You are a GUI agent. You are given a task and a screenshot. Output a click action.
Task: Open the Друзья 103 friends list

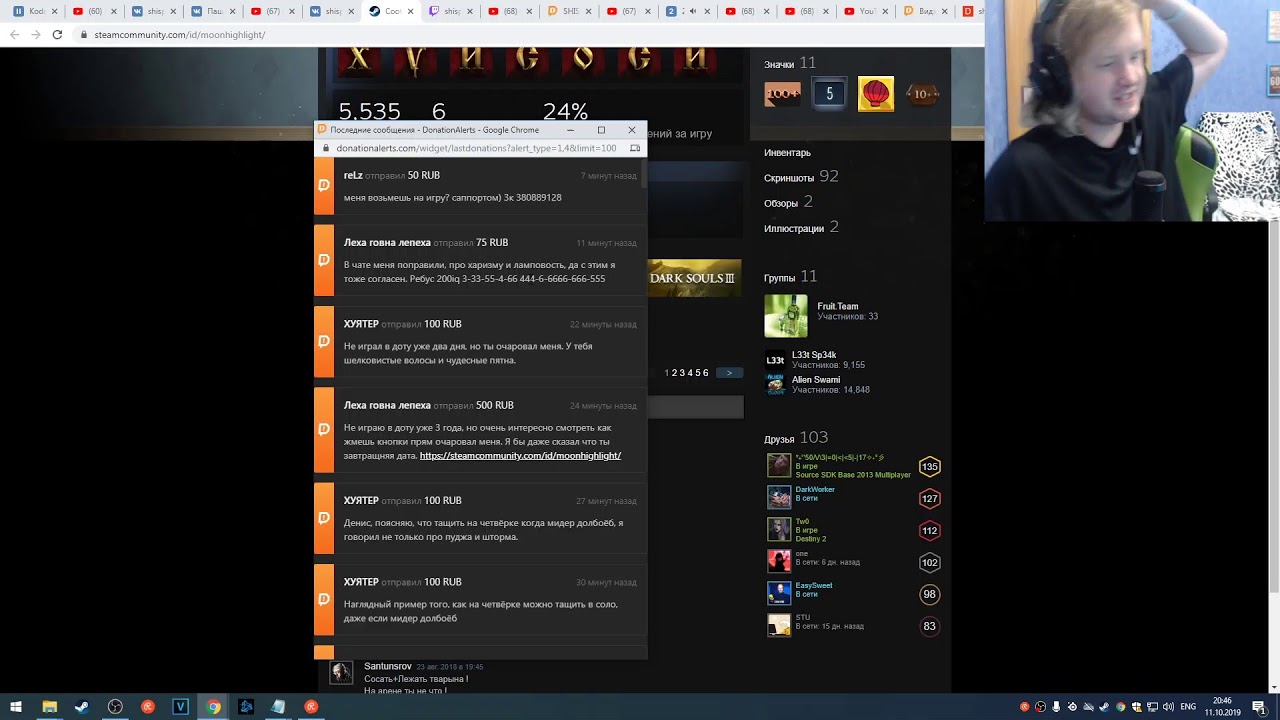(x=796, y=438)
